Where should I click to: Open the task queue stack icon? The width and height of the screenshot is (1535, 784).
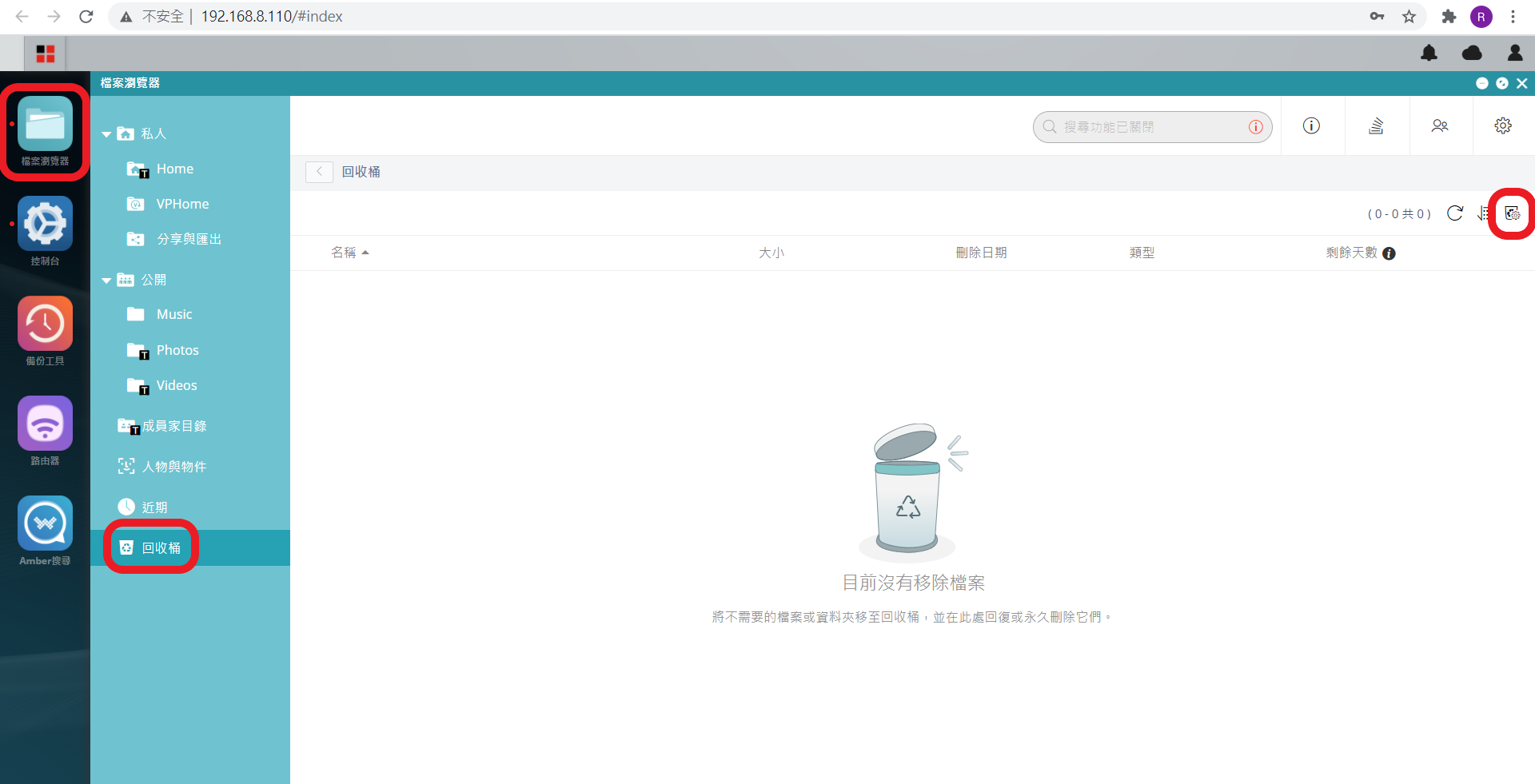click(x=1376, y=125)
